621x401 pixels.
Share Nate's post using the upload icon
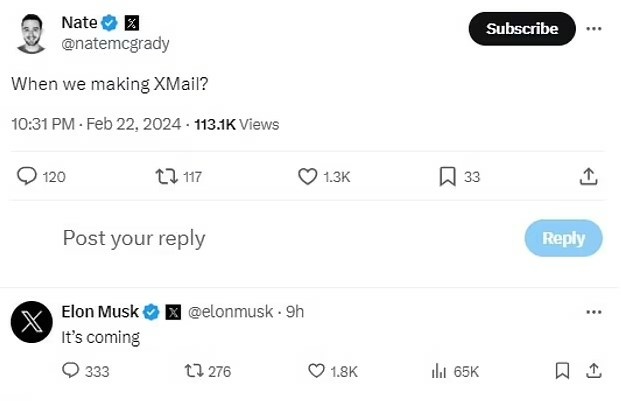coord(589,177)
